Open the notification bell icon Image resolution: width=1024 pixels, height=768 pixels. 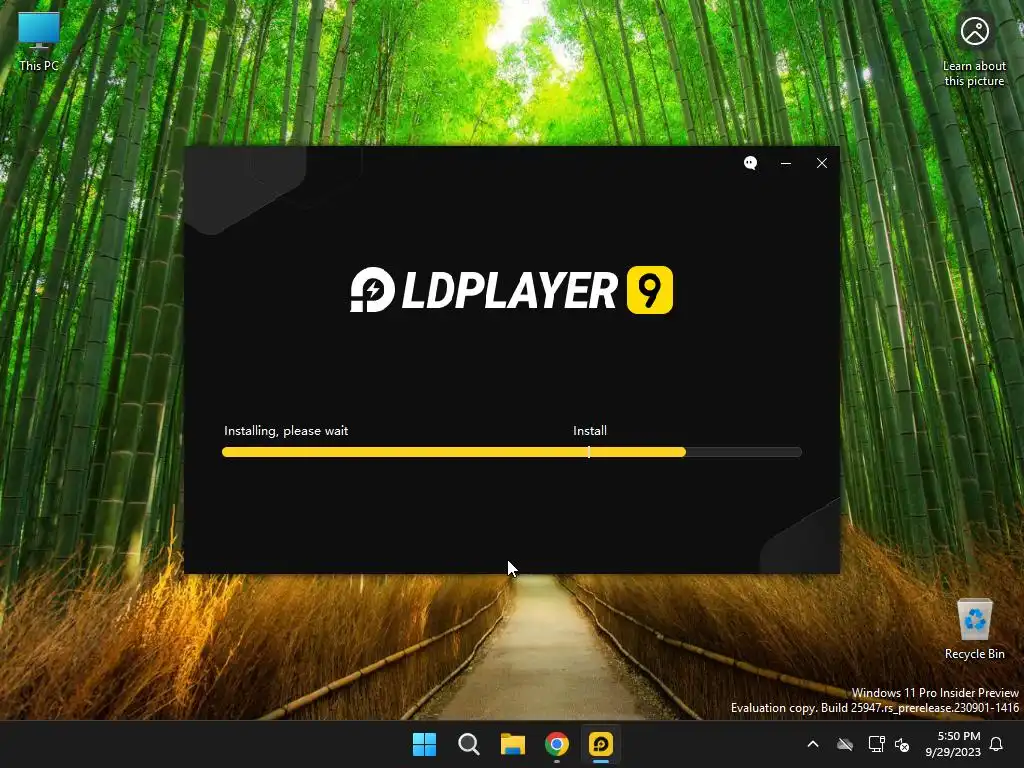tap(997, 744)
